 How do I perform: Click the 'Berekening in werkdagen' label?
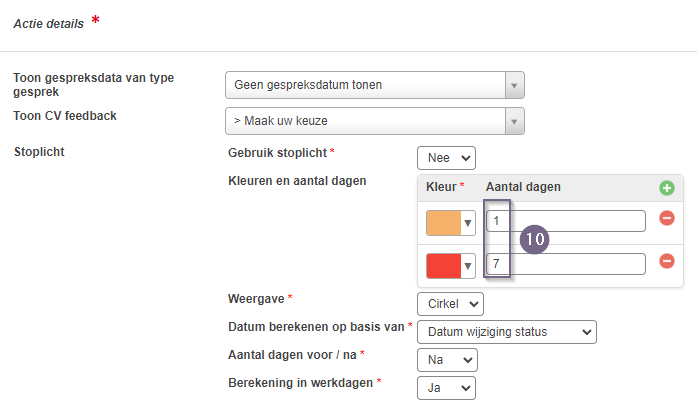300,383
